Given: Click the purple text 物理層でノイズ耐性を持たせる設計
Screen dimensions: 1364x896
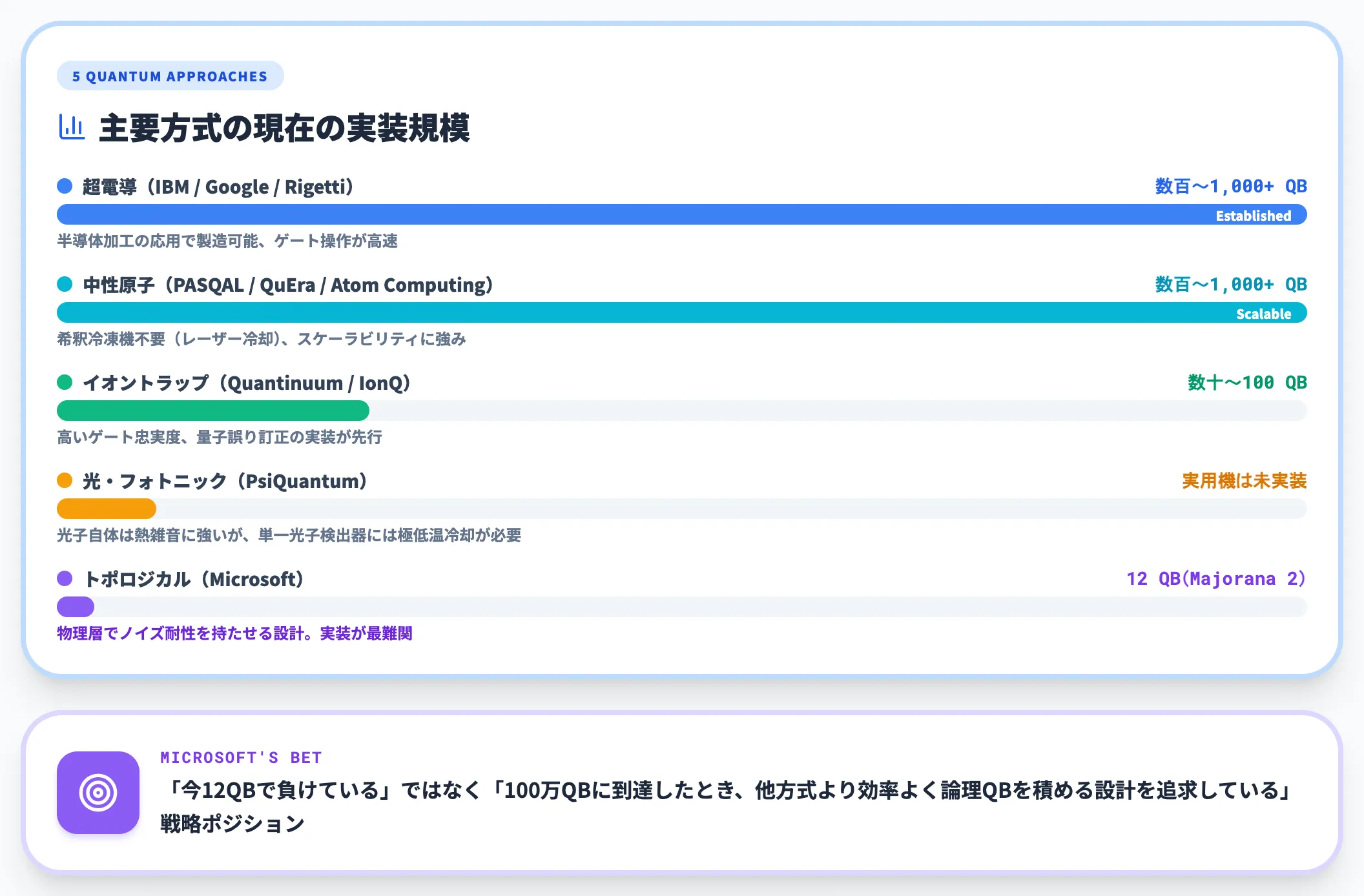Looking at the screenshot, I should [180, 633].
